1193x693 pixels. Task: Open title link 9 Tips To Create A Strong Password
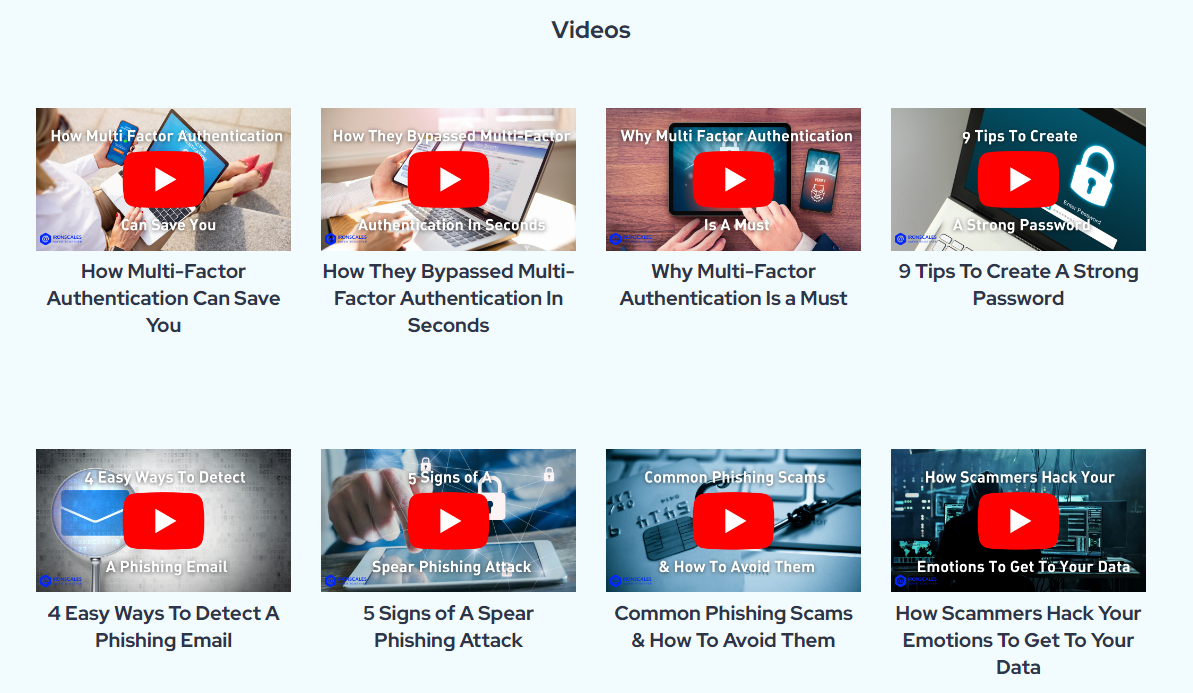point(1018,285)
